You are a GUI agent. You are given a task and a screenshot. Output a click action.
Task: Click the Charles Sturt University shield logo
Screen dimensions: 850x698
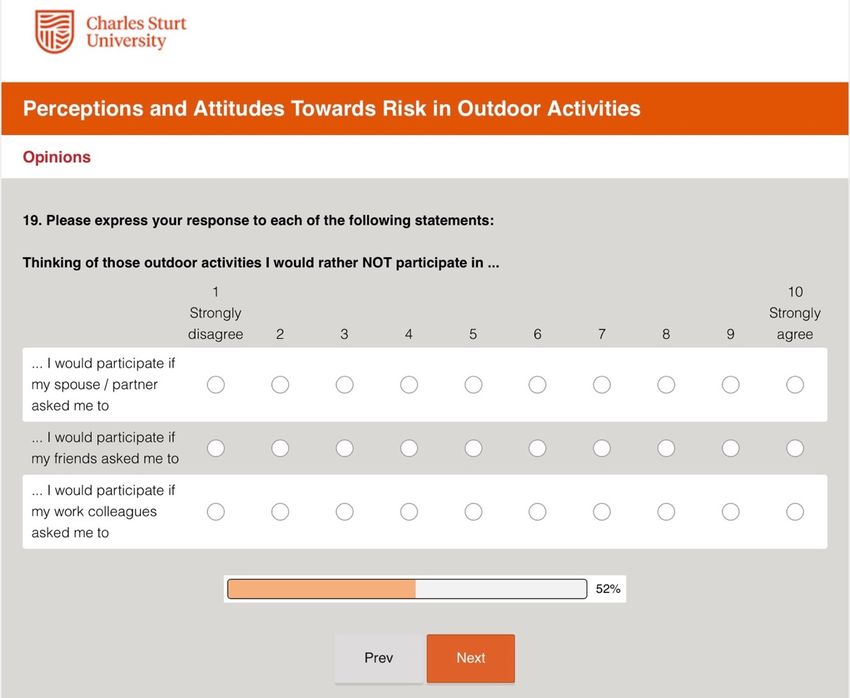[54, 31]
